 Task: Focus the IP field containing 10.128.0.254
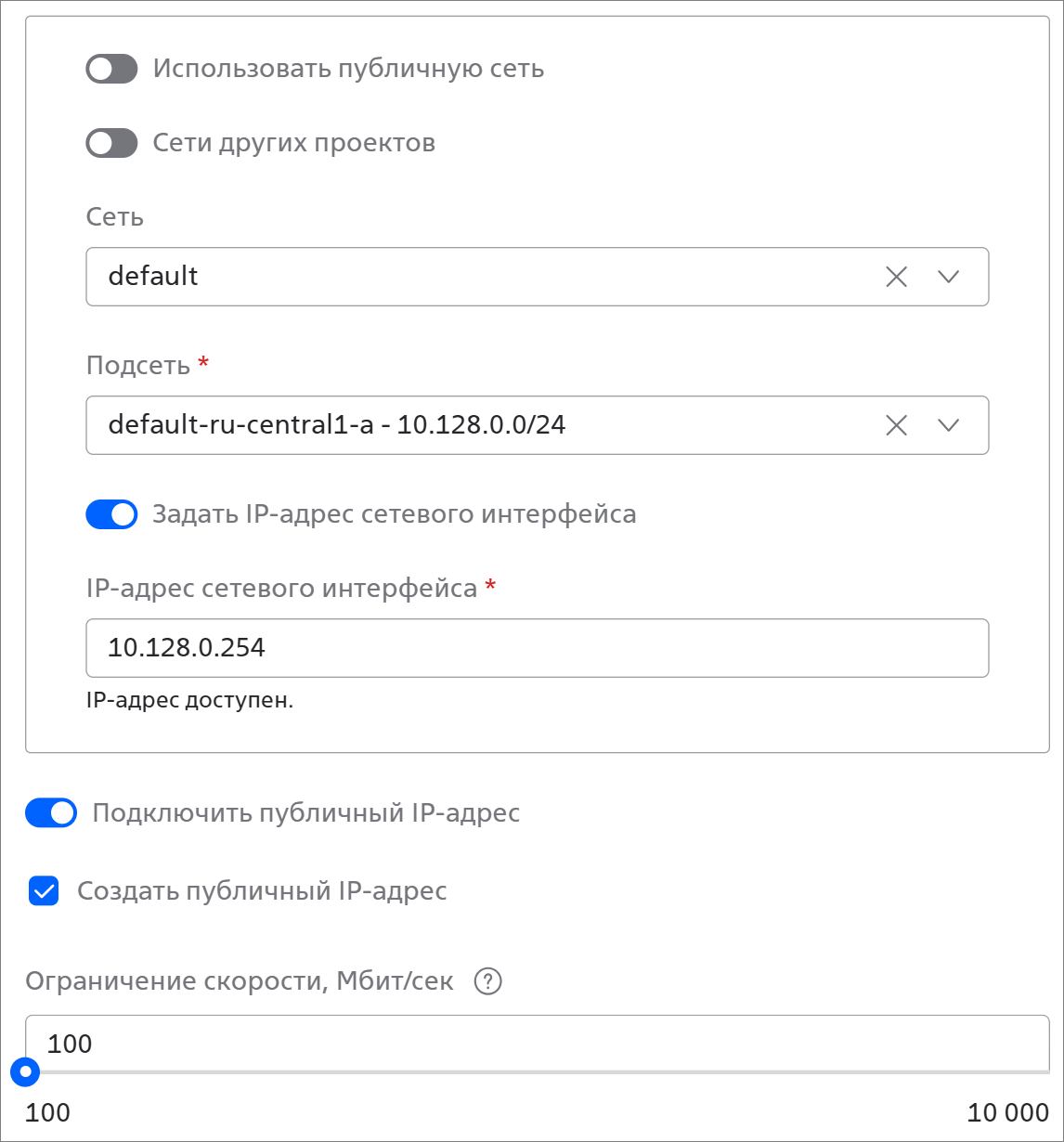pyautogui.click(x=538, y=648)
